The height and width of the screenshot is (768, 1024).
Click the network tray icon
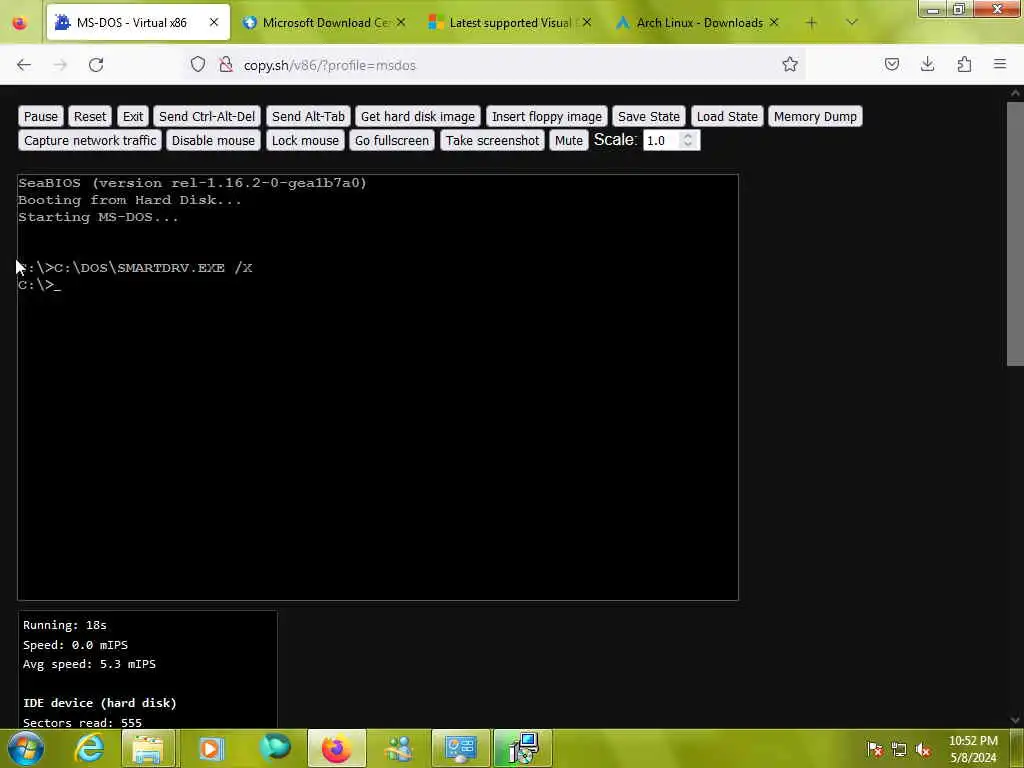tap(899, 749)
